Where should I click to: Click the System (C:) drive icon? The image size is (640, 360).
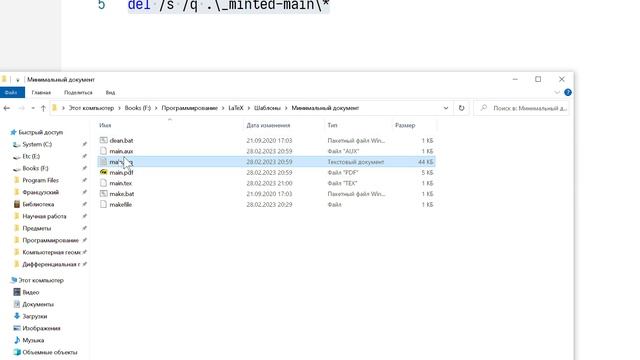pyautogui.click(x=16, y=144)
